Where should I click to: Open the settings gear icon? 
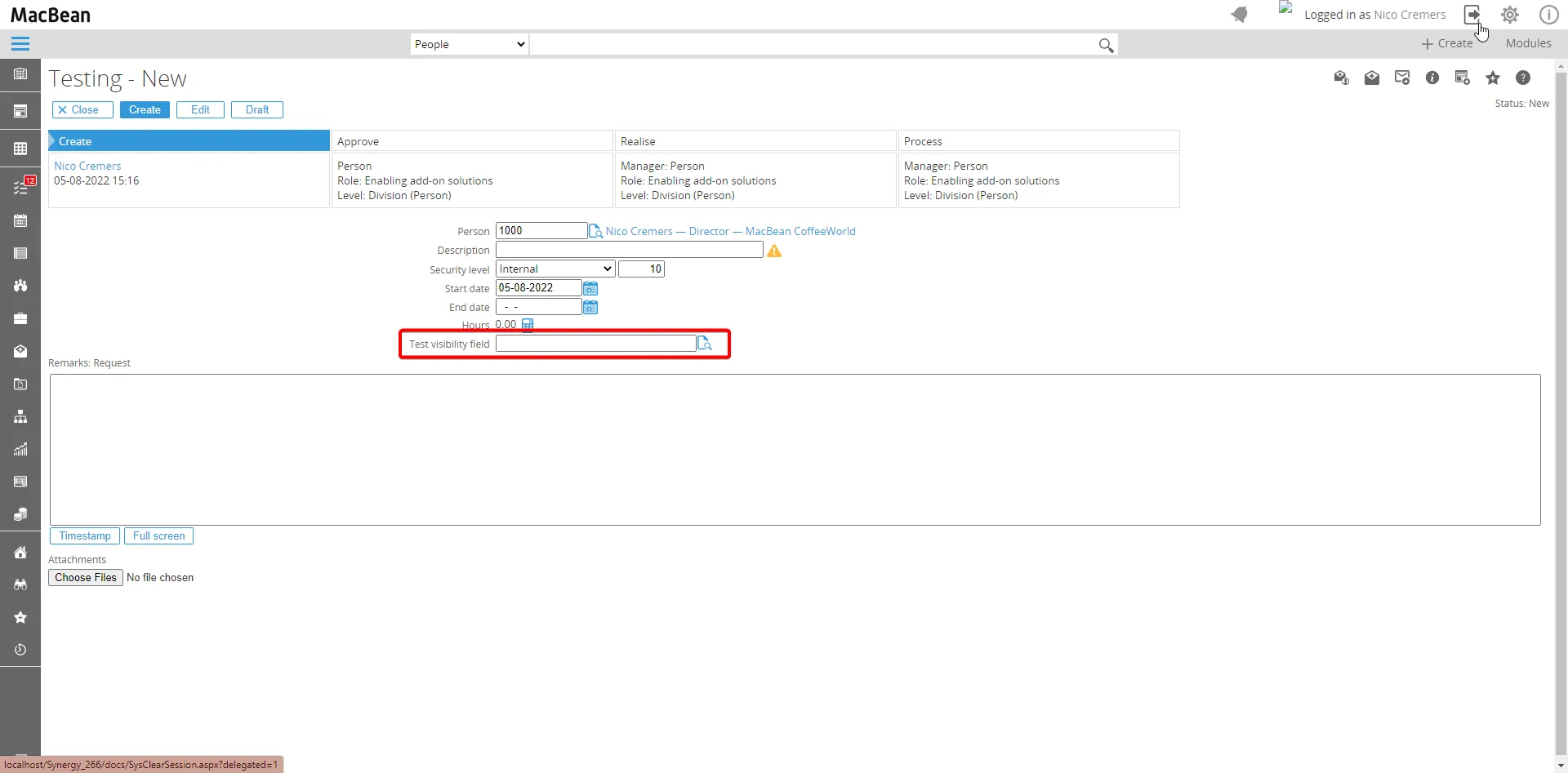1510,15
